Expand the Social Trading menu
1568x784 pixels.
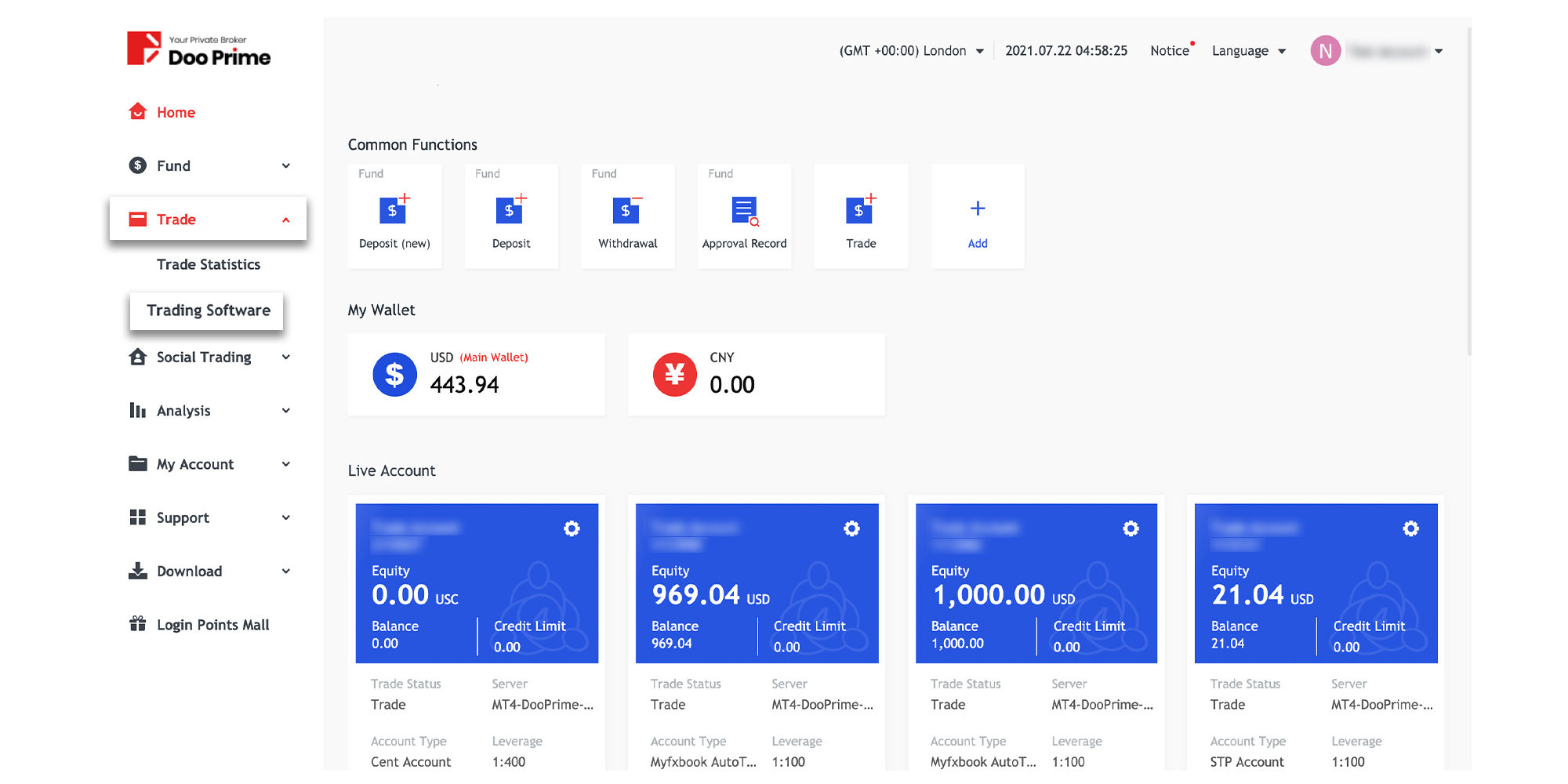pyautogui.click(x=209, y=358)
